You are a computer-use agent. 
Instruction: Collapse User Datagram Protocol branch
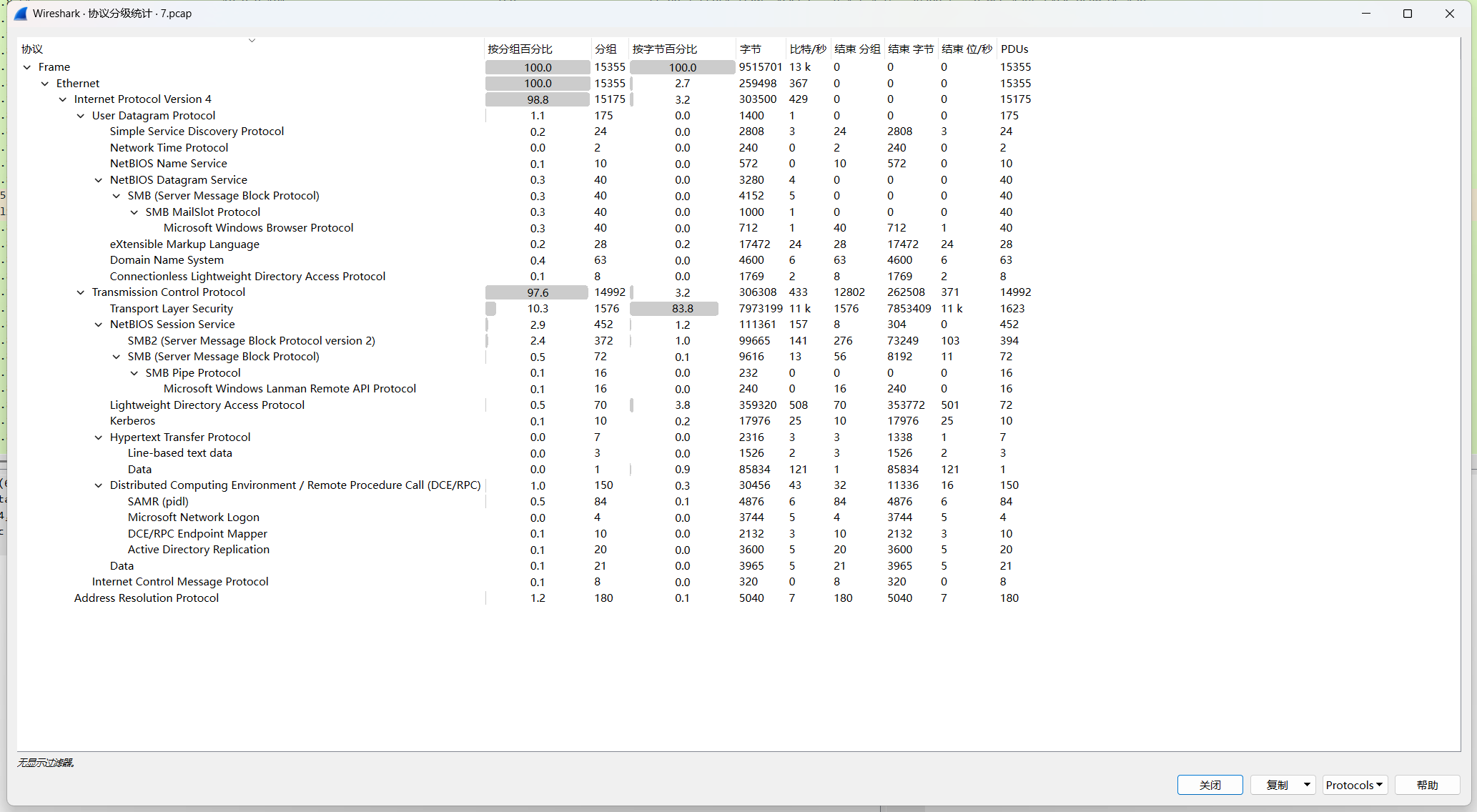click(x=81, y=116)
